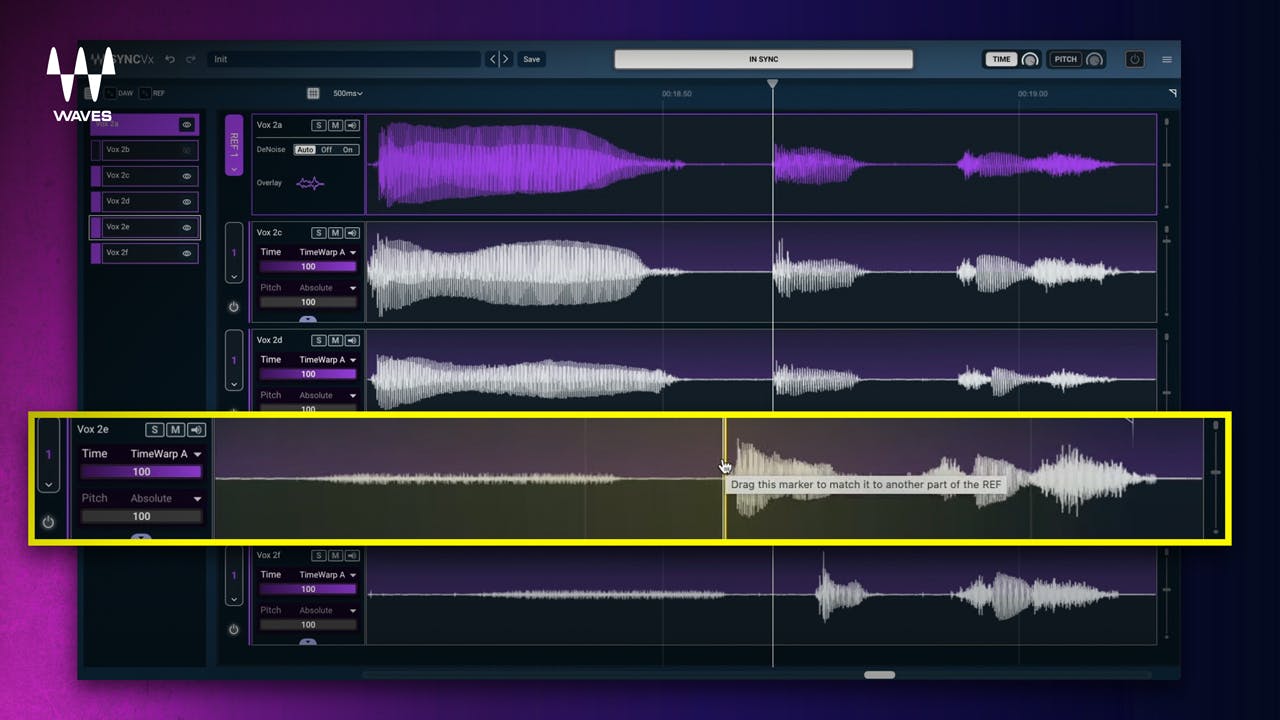Click the IN SYNC button
The height and width of the screenshot is (720, 1280).
[x=763, y=59]
